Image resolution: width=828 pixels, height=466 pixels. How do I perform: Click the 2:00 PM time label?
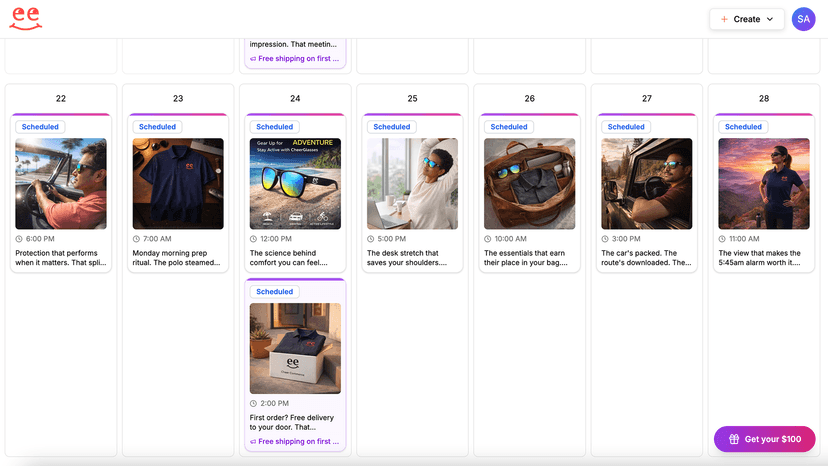275,403
